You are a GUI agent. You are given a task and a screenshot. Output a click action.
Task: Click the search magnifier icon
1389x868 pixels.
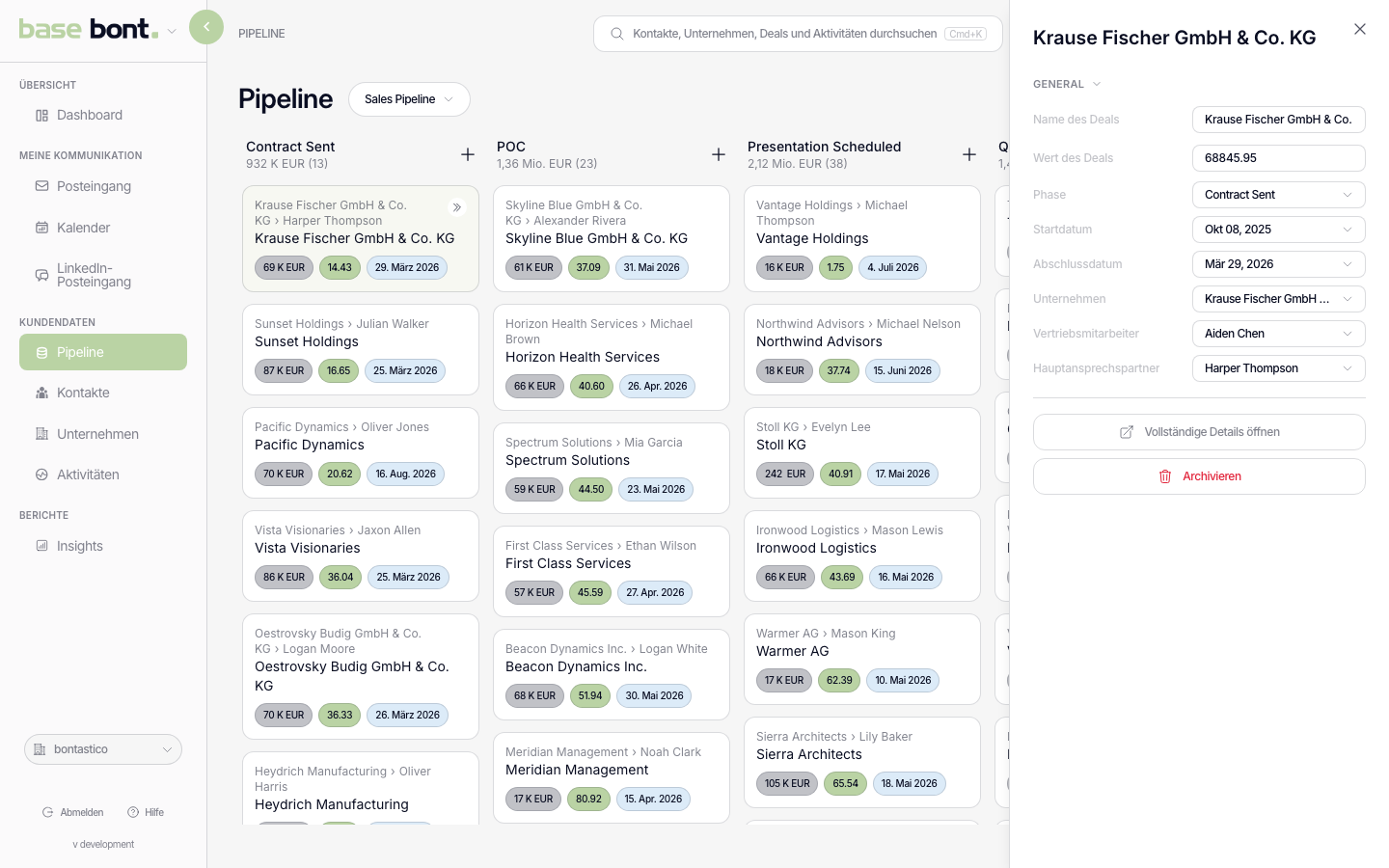click(616, 34)
